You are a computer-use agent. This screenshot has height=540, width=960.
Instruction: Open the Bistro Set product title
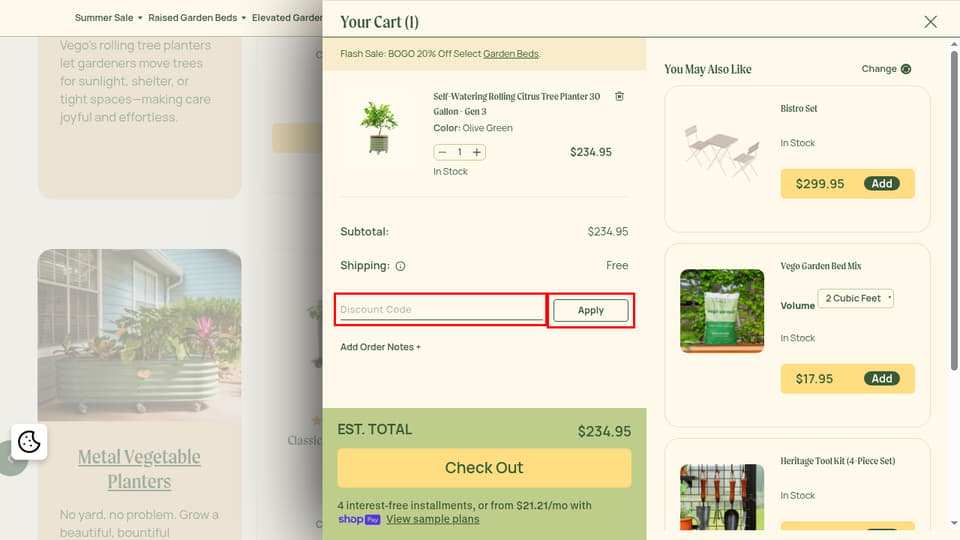click(x=798, y=108)
